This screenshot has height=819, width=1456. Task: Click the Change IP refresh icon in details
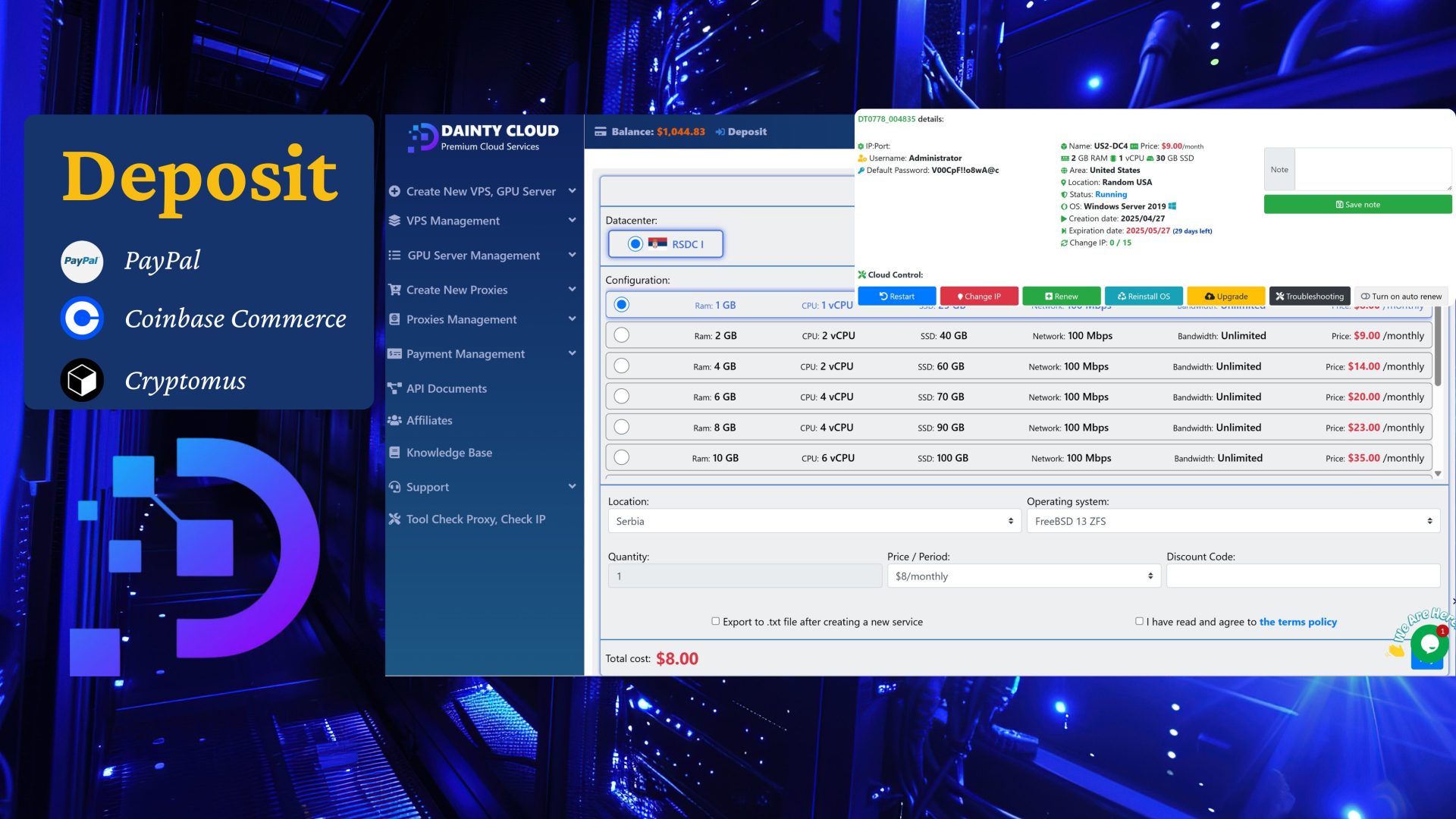[1064, 243]
